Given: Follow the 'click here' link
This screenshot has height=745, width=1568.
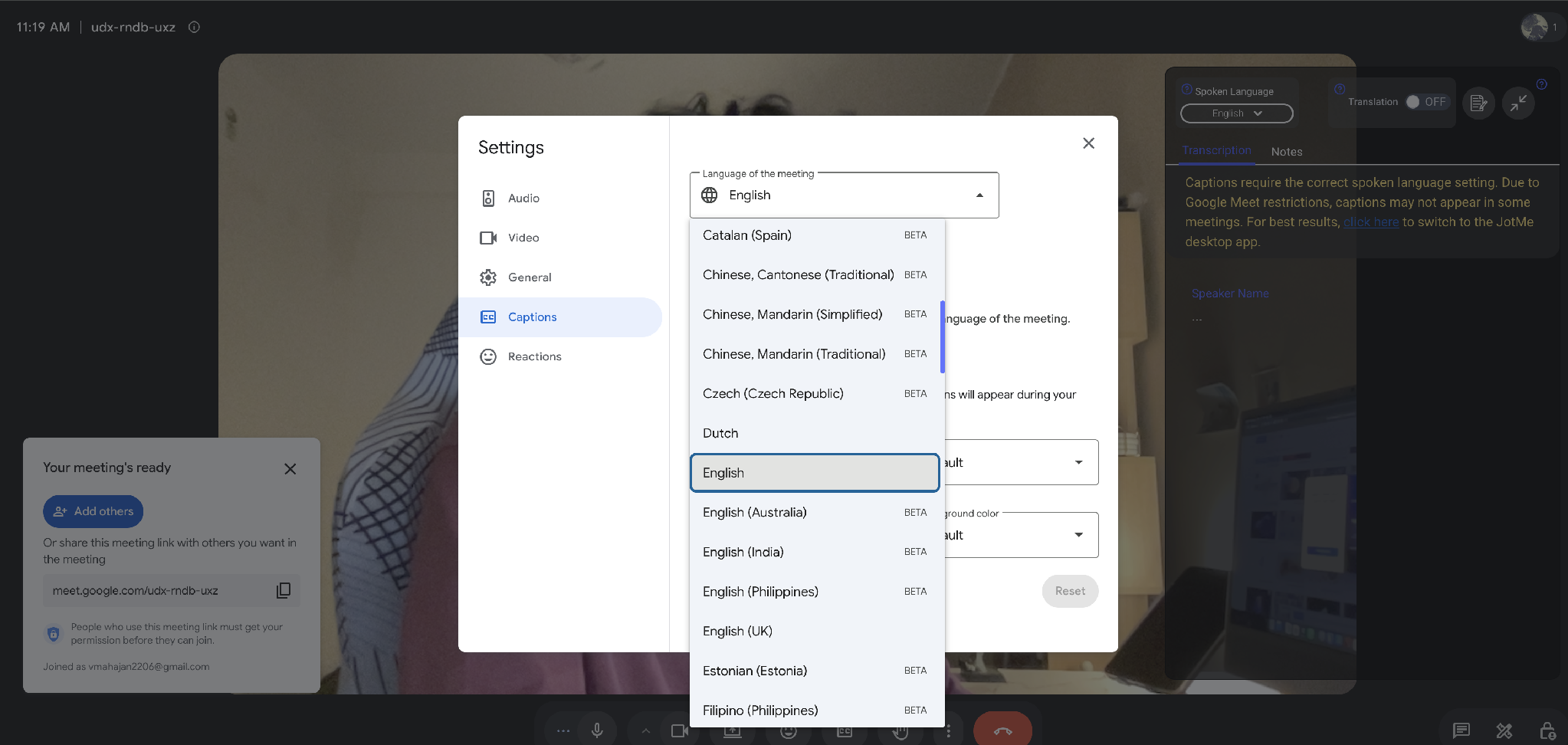Looking at the screenshot, I should pyautogui.click(x=1371, y=222).
